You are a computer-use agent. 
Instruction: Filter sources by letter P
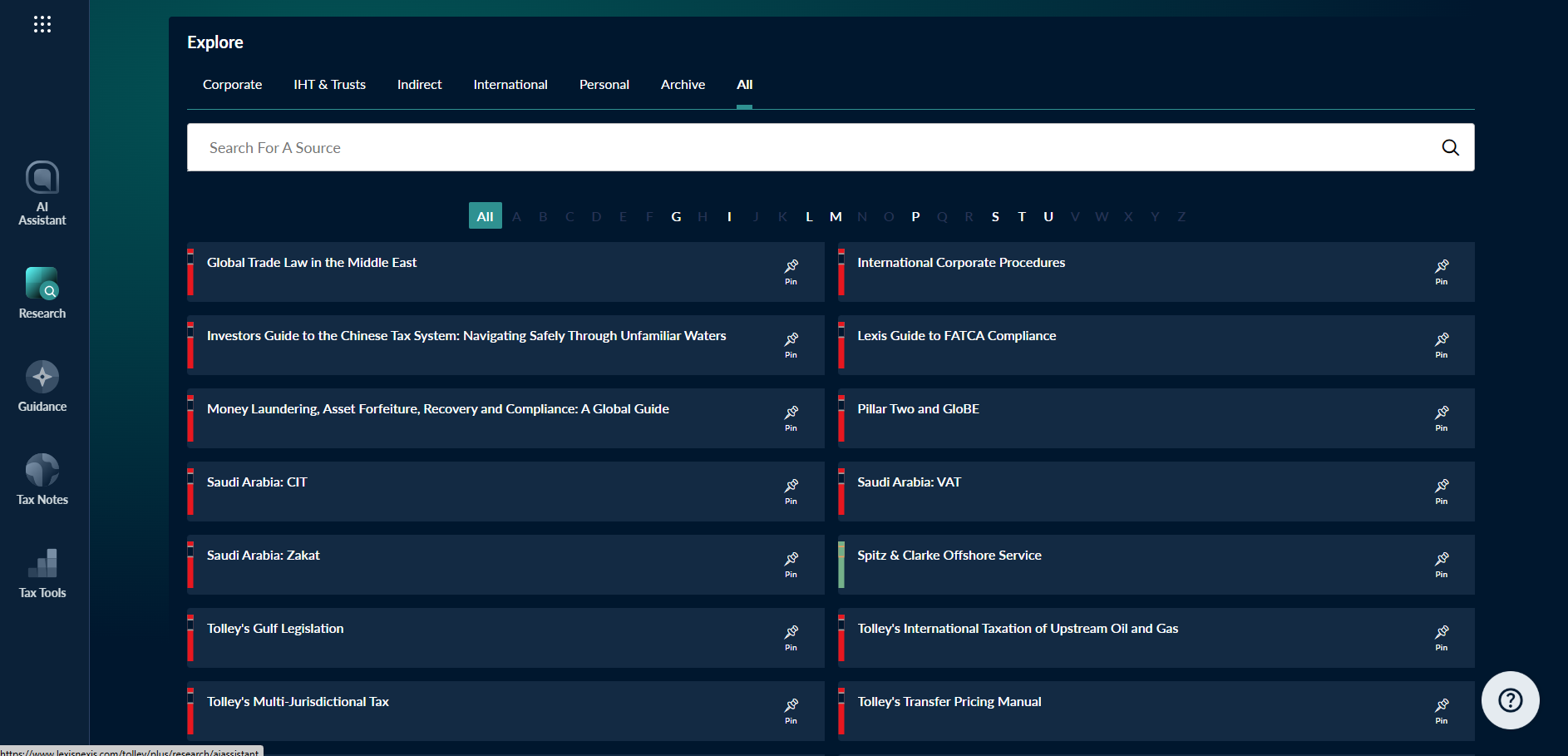pos(915,216)
